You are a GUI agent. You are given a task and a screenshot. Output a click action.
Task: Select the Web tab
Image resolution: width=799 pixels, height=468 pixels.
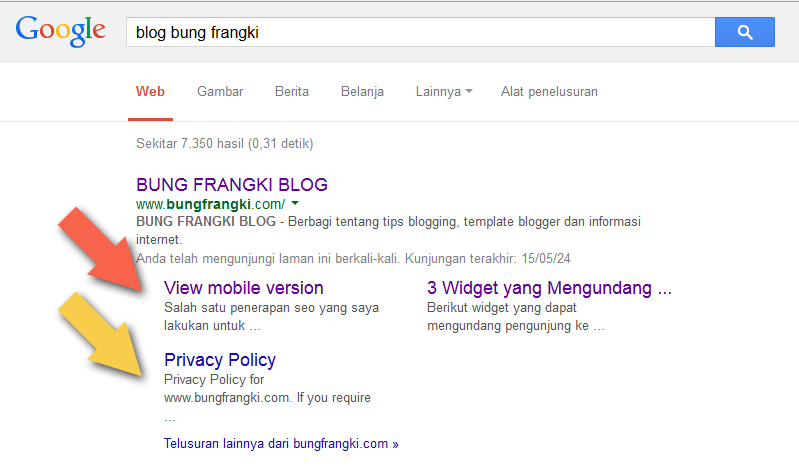tap(150, 92)
